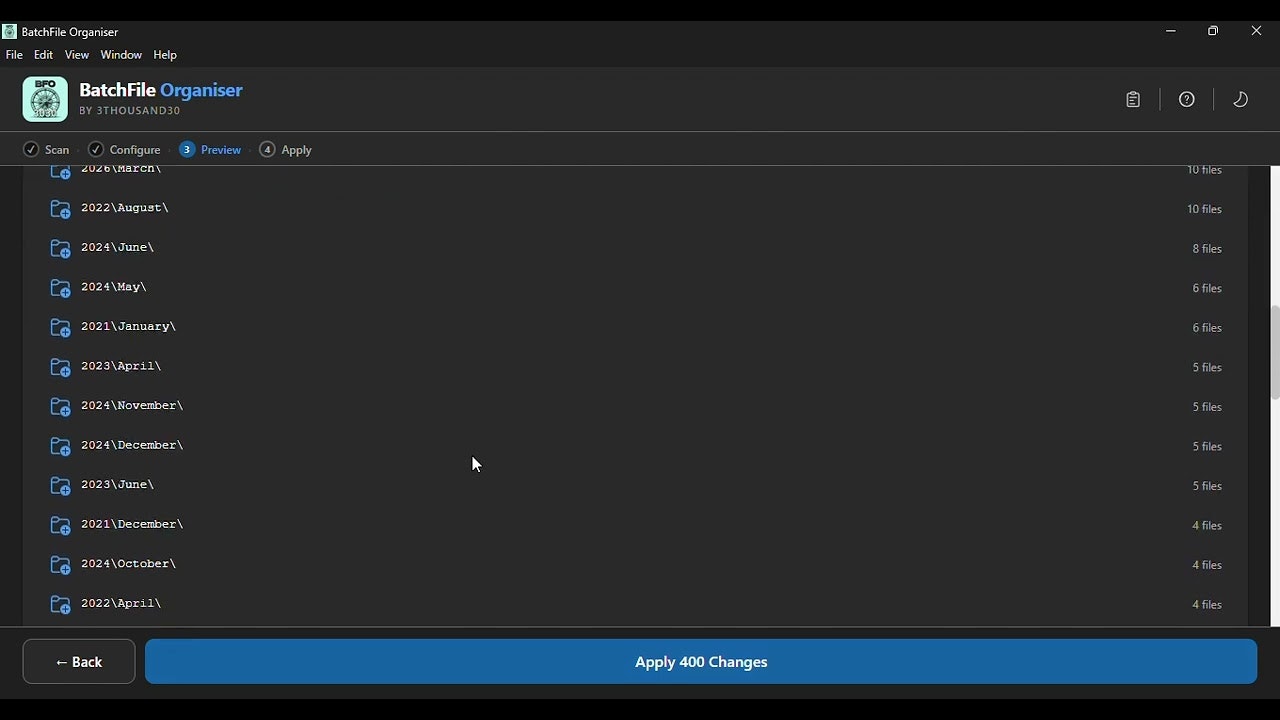Toggle dark mode with the moon icon

click(1240, 99)
